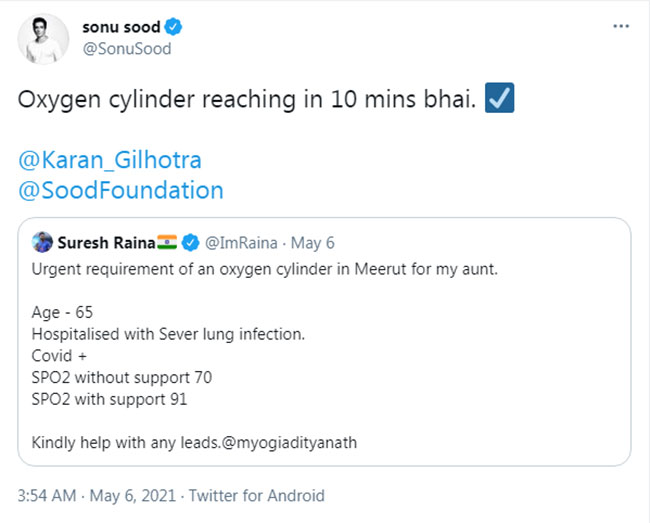Viewport: 650px width, 523px height.
Task: Open Suresh Raina's name in quoted tweet
Action: pyautogui.click(x=103, y=242)
